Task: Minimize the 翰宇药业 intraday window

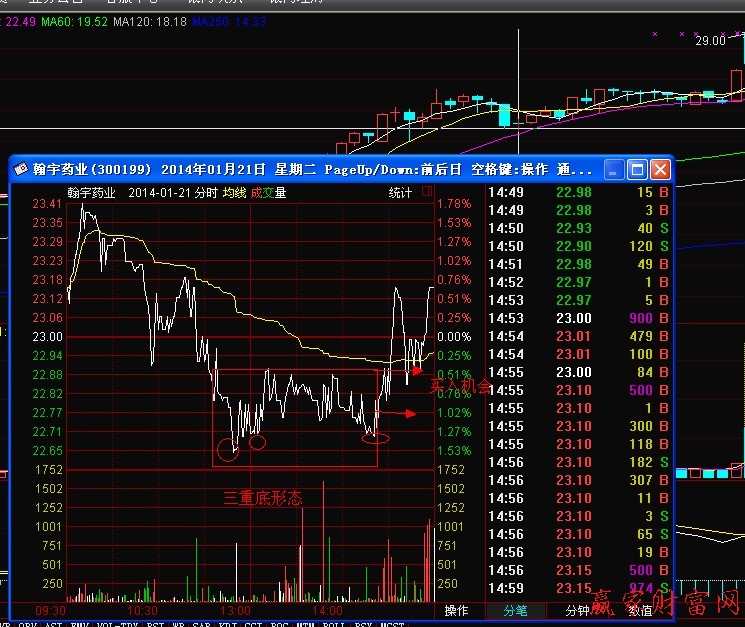Action: pos(614,169)
